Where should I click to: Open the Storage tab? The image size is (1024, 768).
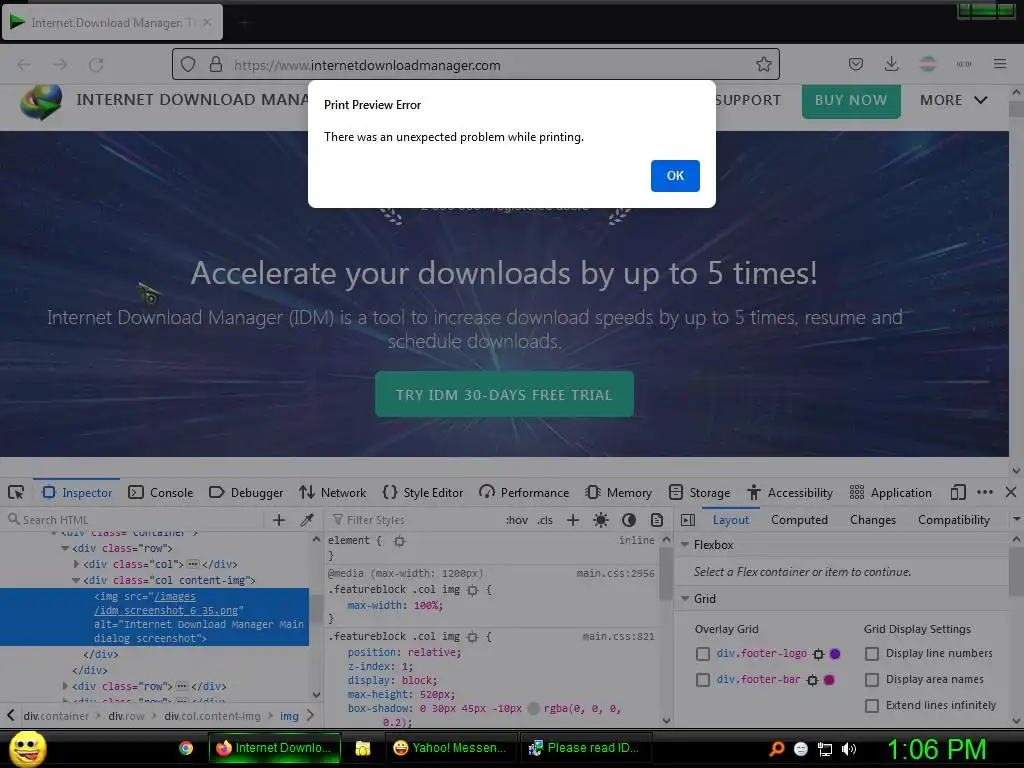click(699, 492)
